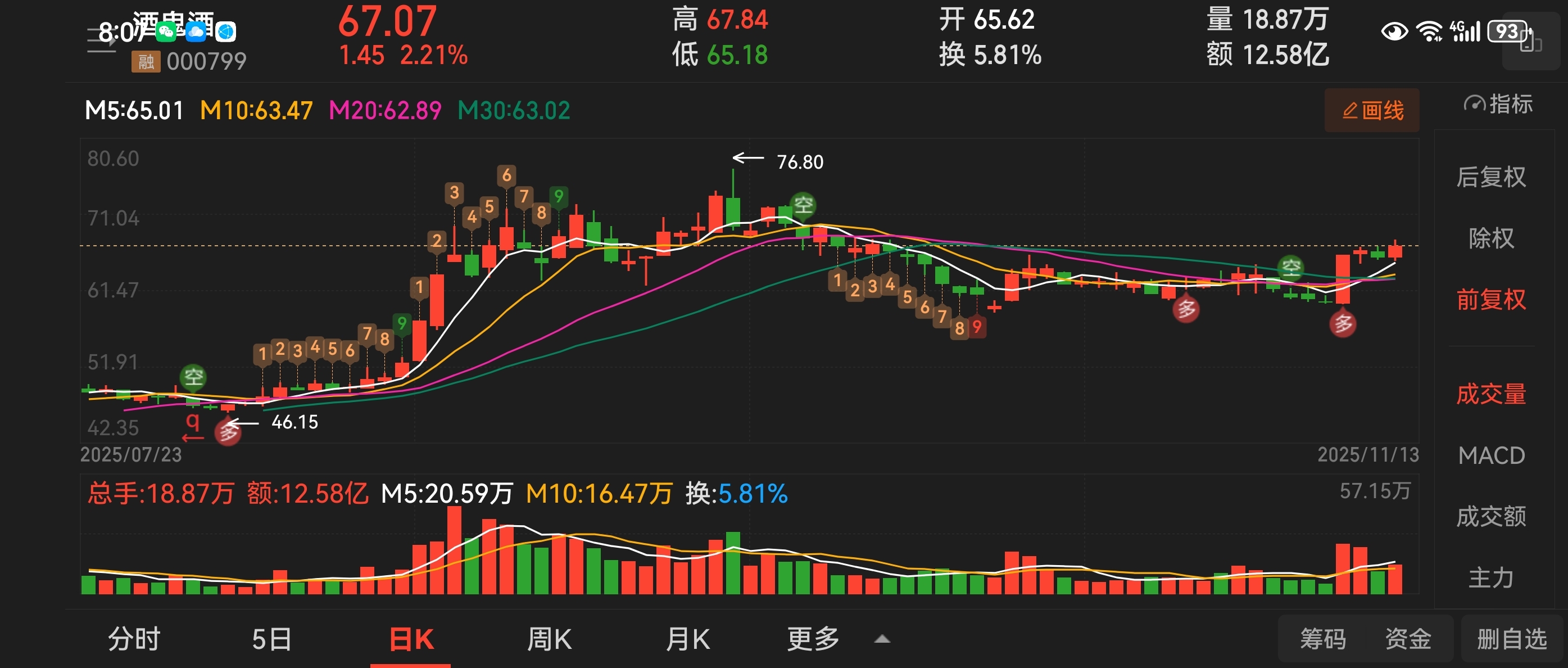This screenshot has height=668, width=1568.
Task: Tap the screen rotate icon top right
Action: [x=1530, y=43]
